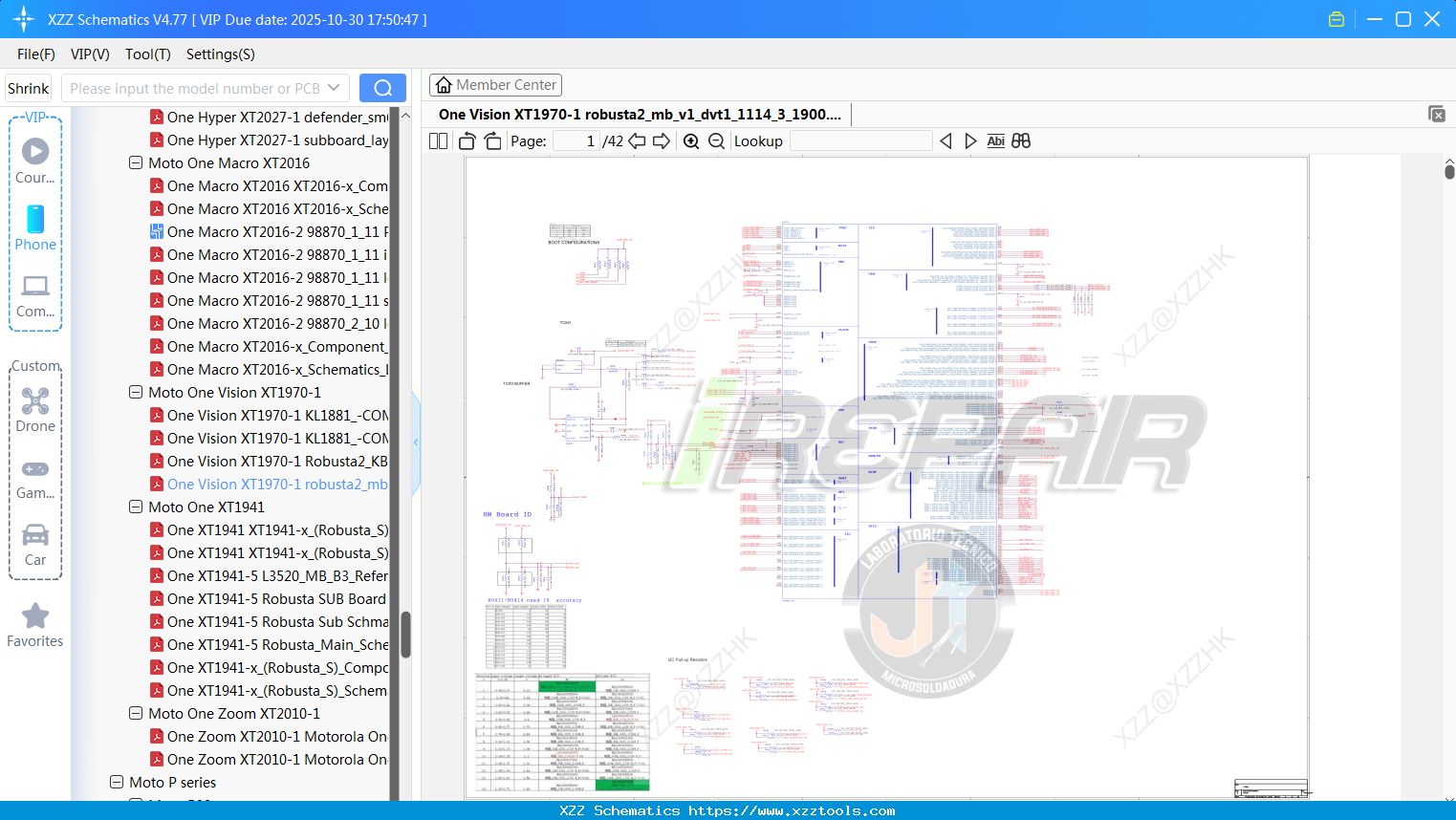Viewport: 1456px width, 820px height.
Task: Click the zoom in magnifier icon
Action: coord(691,141)
